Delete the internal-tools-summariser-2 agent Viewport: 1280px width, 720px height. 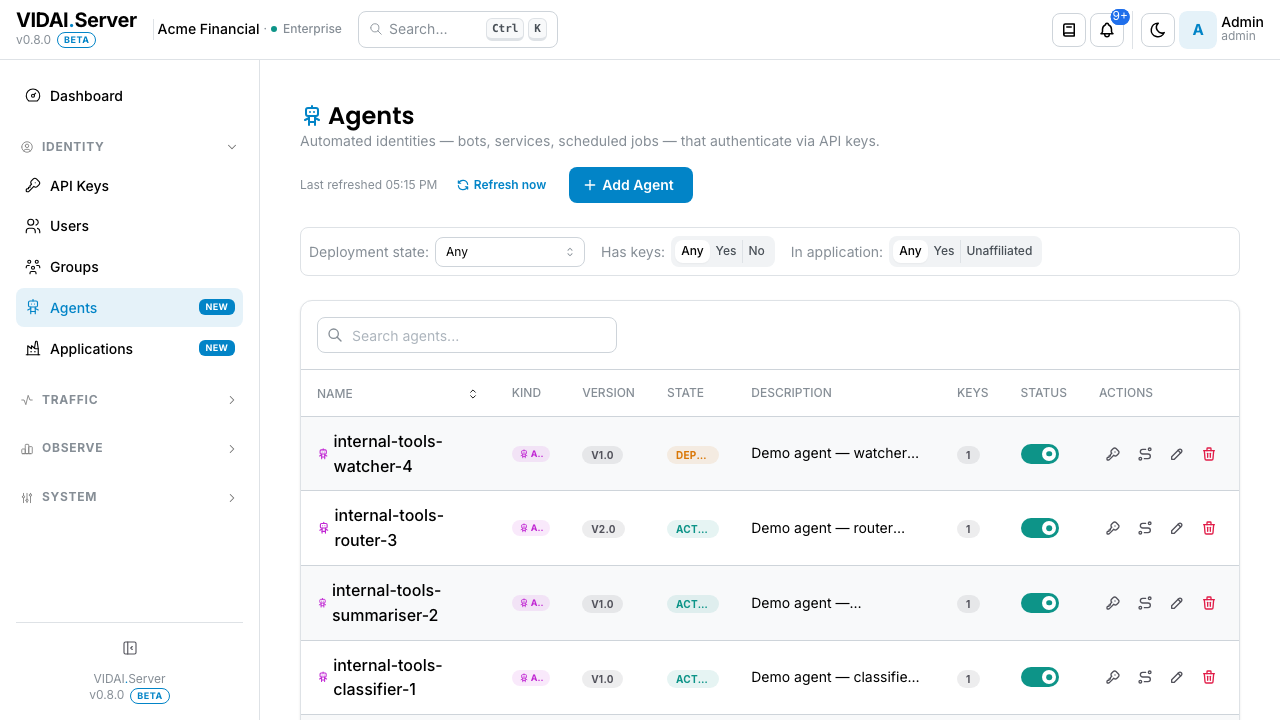pos(1209,603)
